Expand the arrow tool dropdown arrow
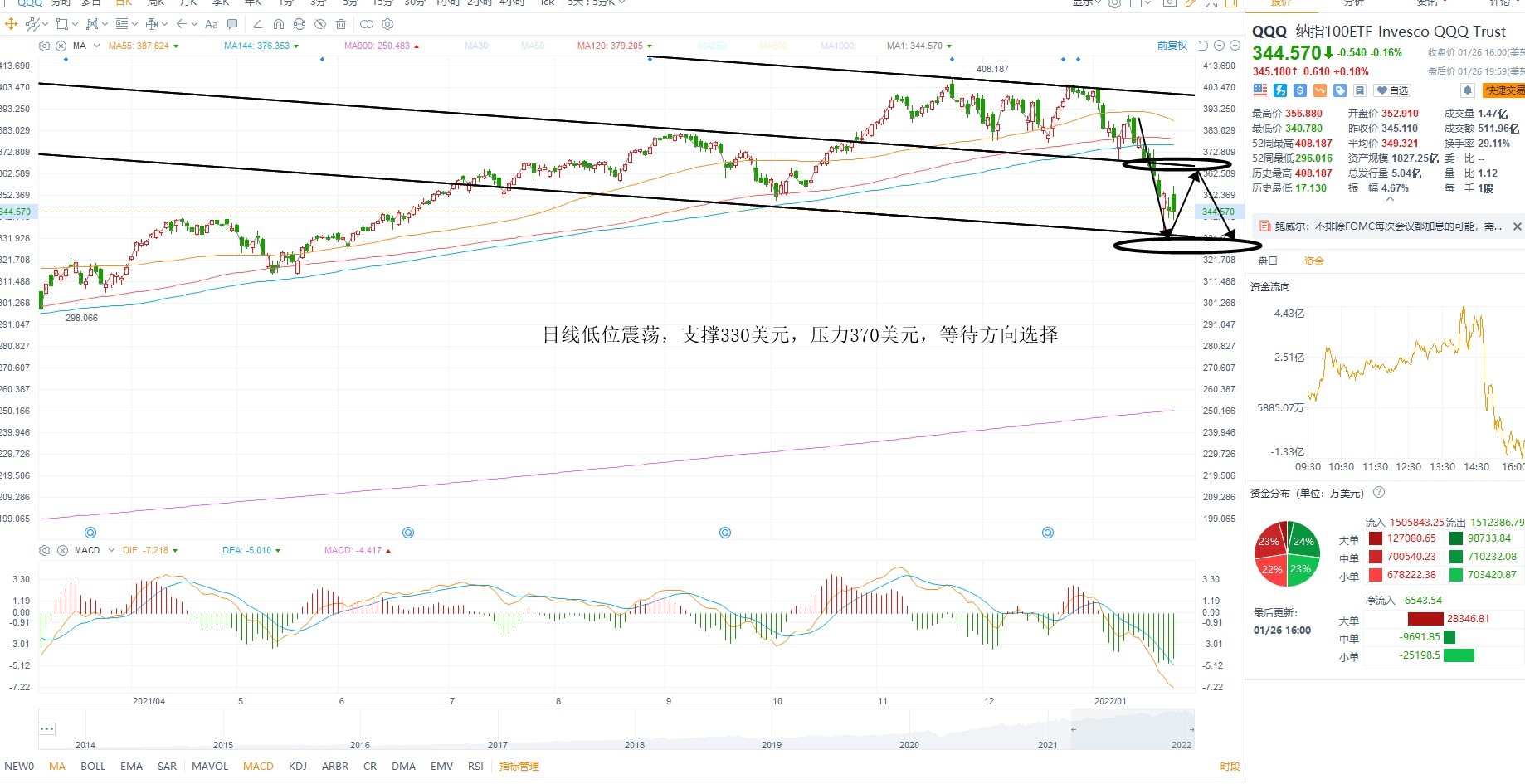The image size is (1525, 784). 195,24
